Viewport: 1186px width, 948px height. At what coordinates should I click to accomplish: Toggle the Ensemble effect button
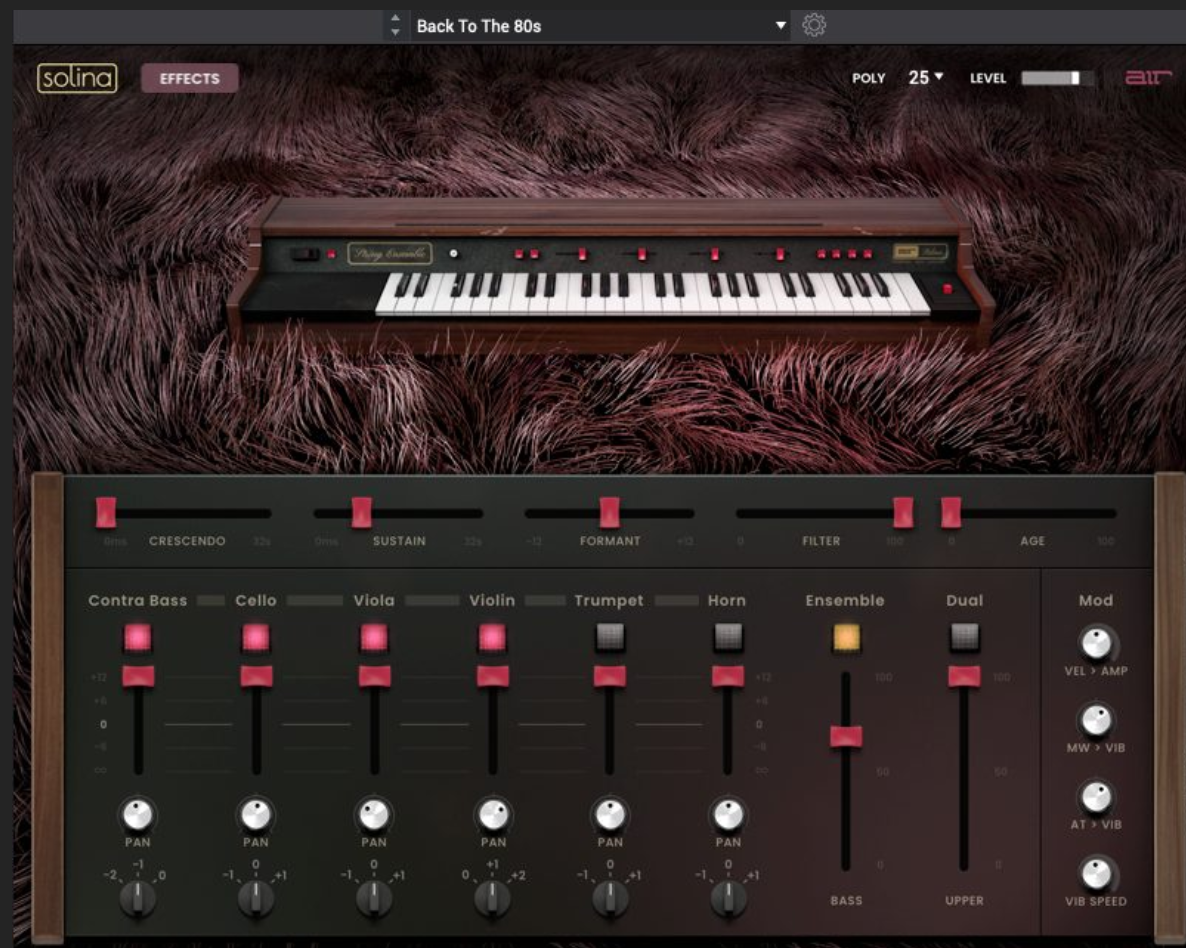tap(846, 637)
